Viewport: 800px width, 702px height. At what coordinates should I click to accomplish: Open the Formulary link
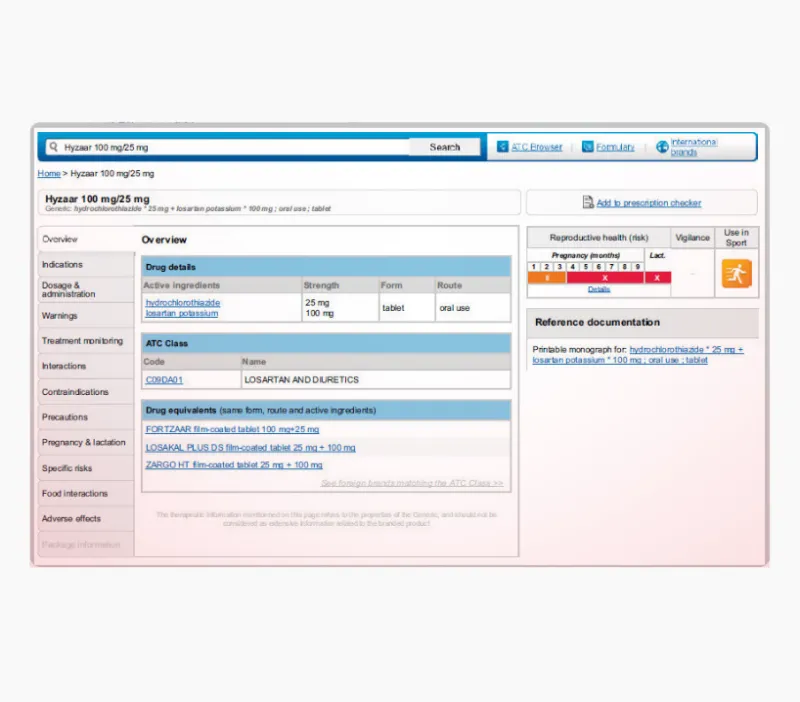615,147
